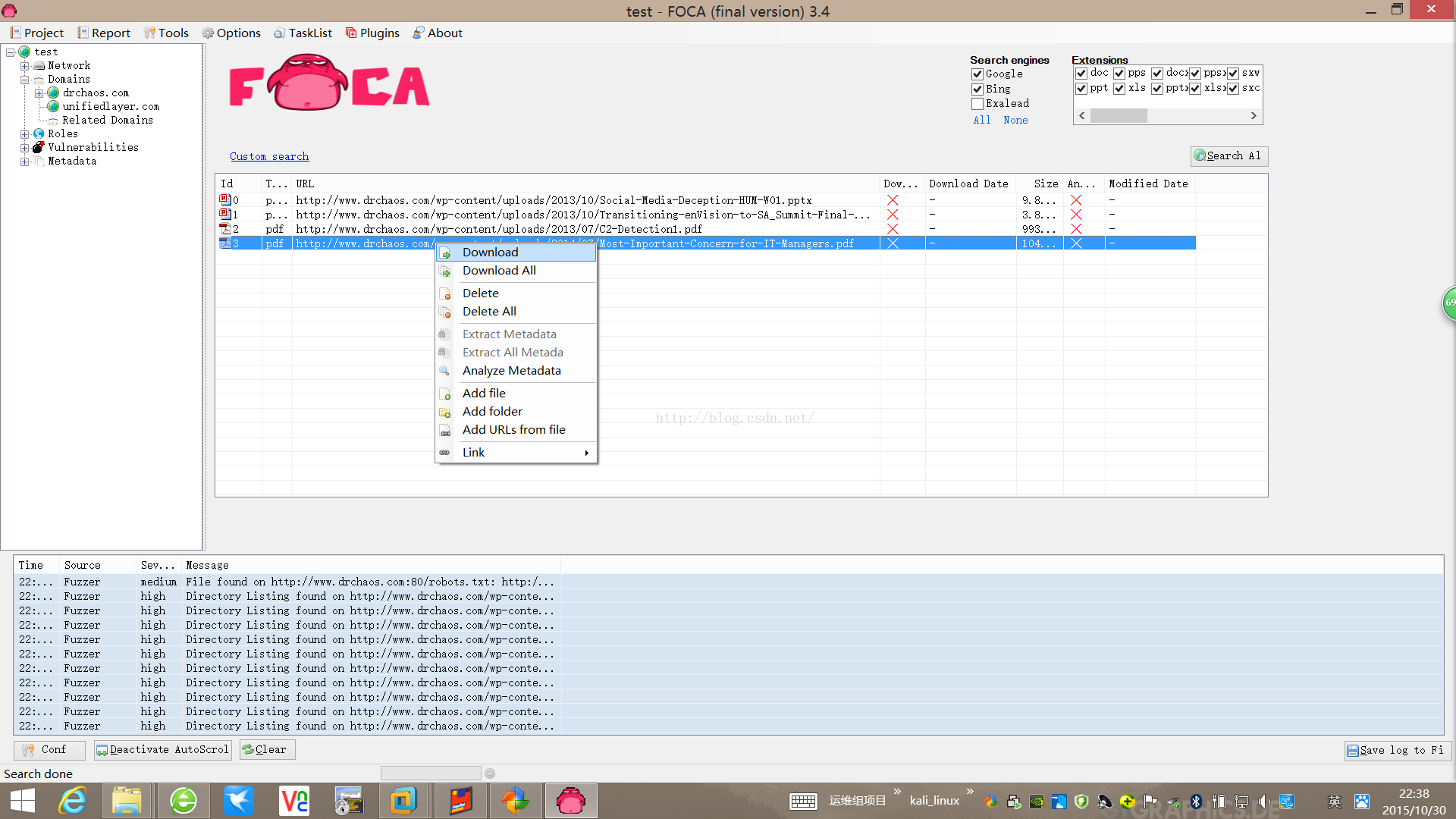Expand the Metadata tree node

[x=24, y=162]
